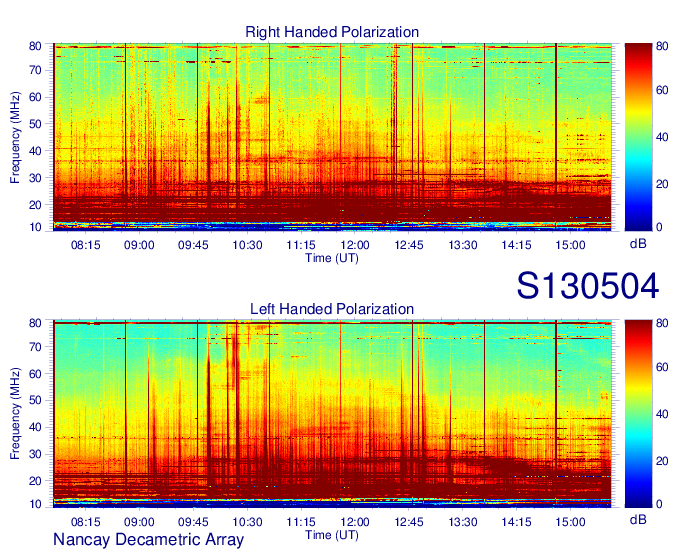
Task: Click Frequency (MHz) axis label of Left Handed plot
Action: (15, 414)
